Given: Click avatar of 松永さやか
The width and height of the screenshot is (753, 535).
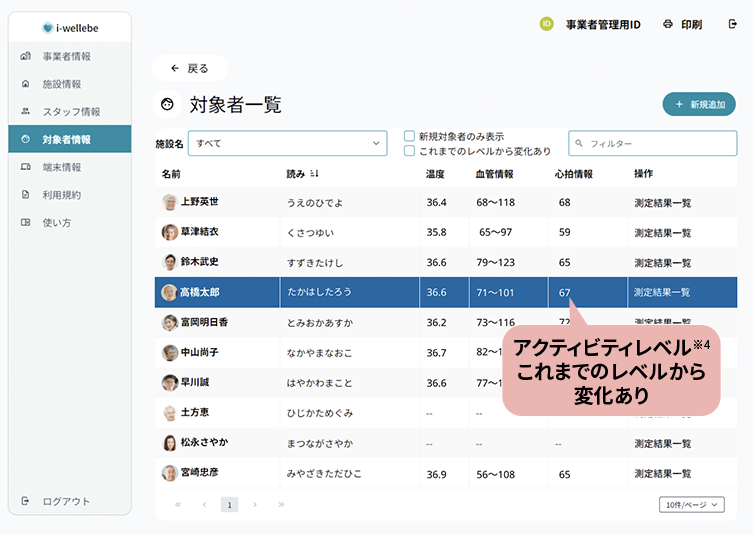Looking at the screenshot, I should (x=170, y=443).
